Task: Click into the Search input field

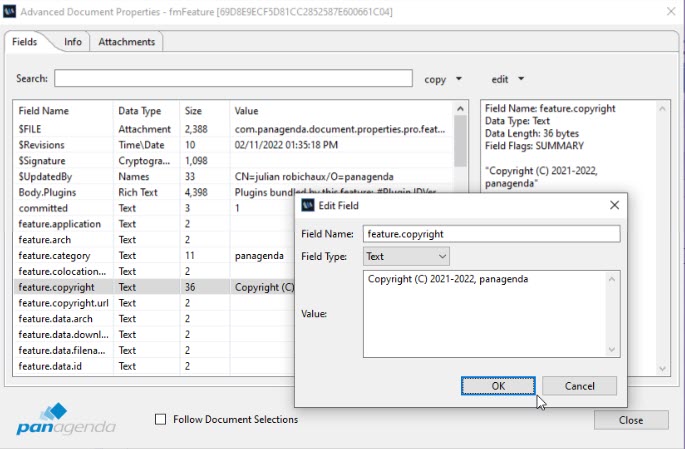Action: [233, 79]
